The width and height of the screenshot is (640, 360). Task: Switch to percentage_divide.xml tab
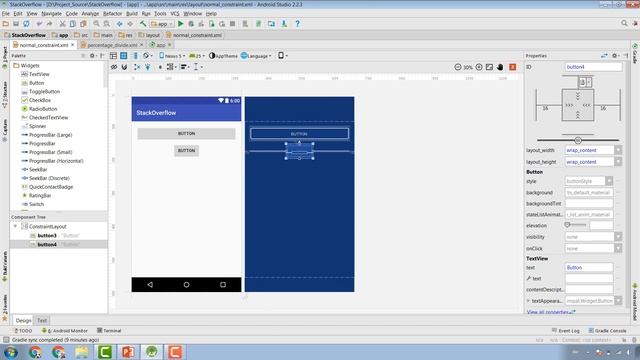112,45
